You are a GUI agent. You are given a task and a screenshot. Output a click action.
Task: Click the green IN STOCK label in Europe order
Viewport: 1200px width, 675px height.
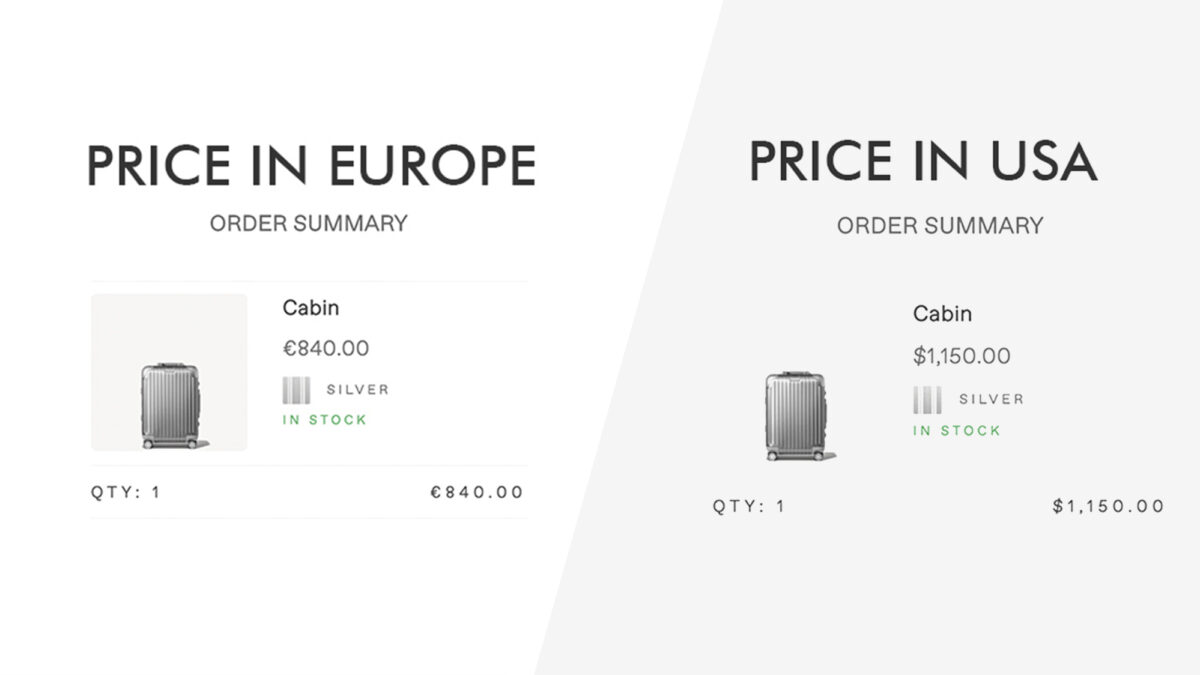point(325,420)
